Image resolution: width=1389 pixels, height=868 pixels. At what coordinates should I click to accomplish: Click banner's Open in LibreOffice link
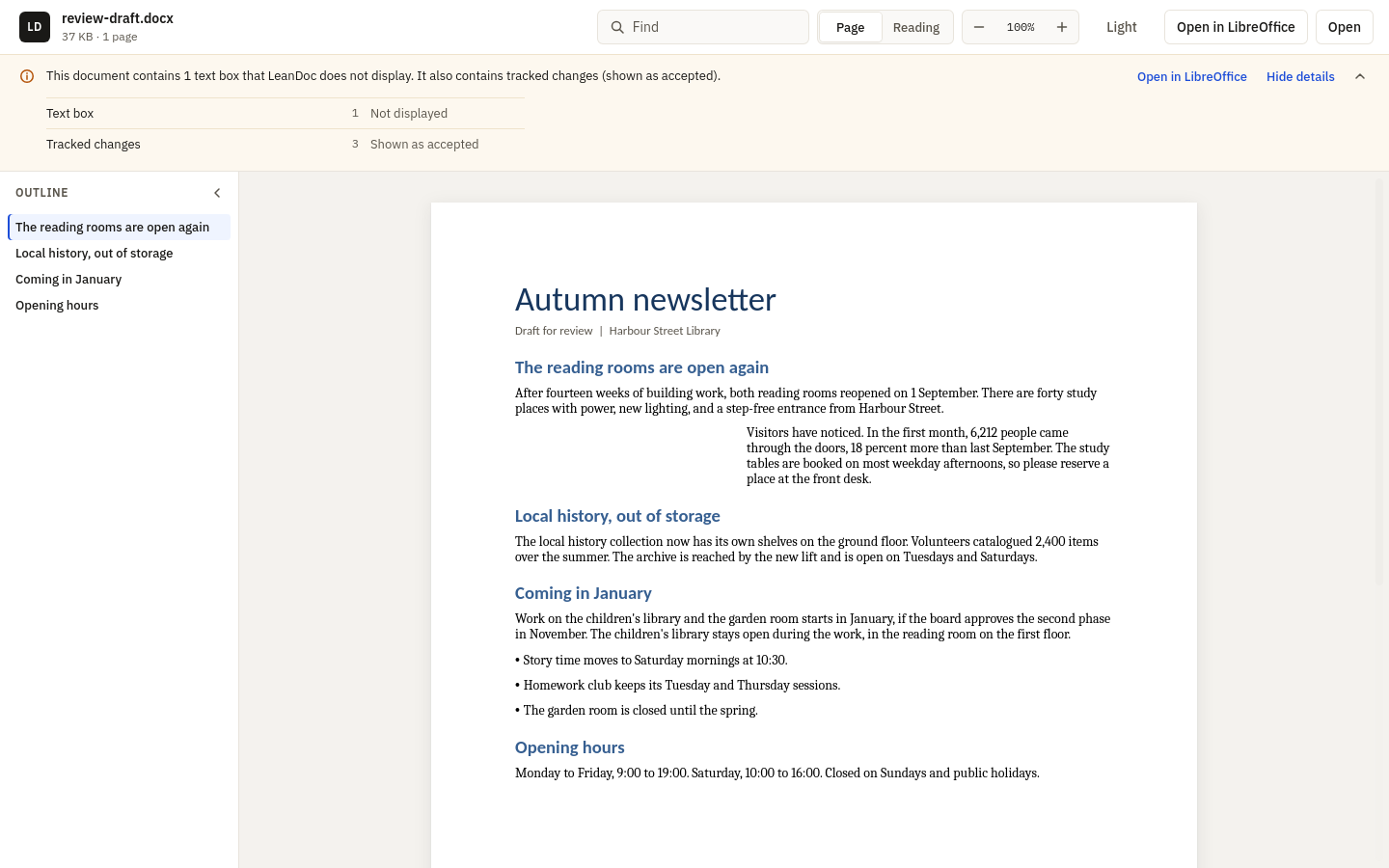tap(1192, 76)
